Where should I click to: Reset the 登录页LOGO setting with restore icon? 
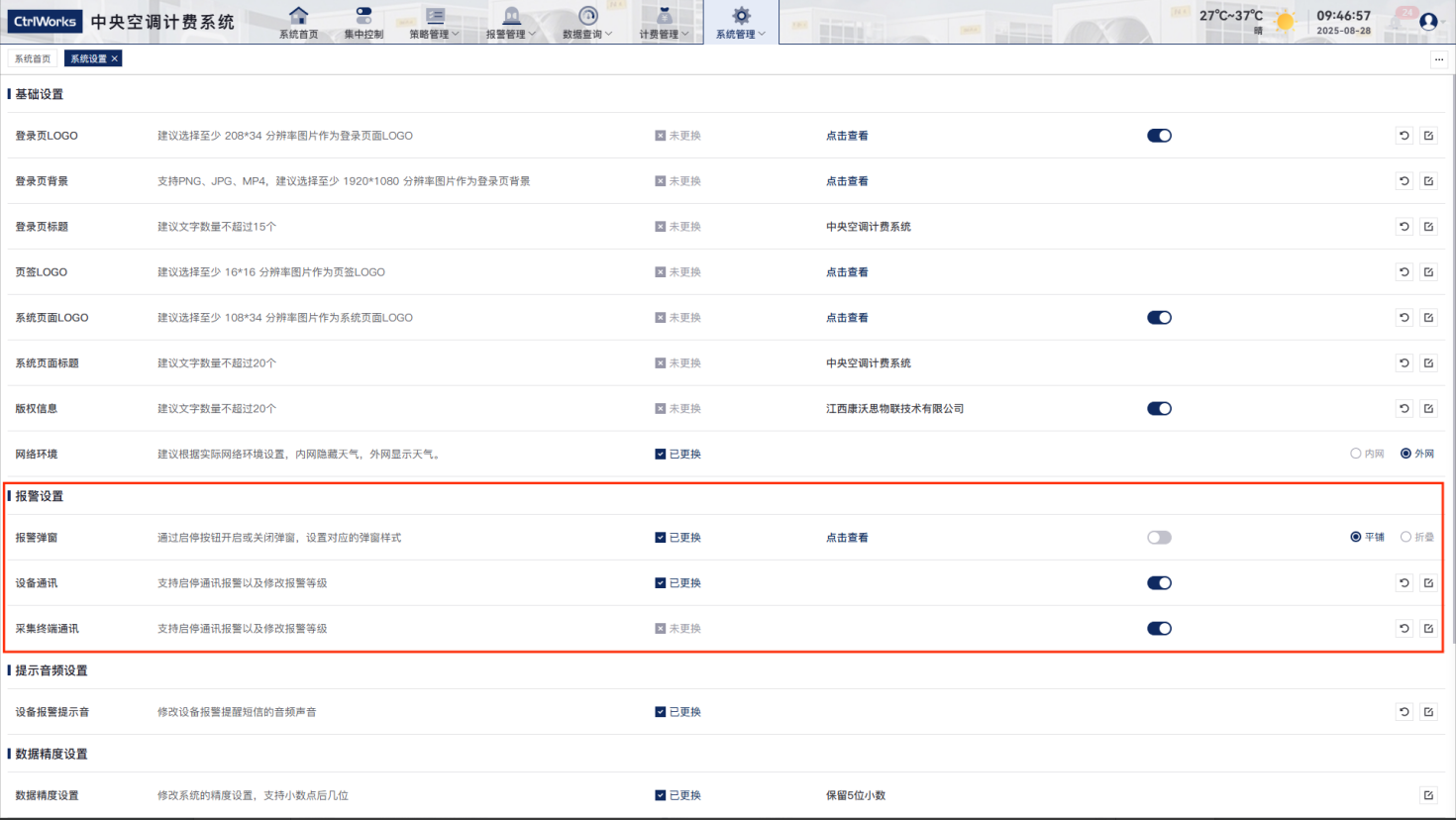pos(1404,136)
